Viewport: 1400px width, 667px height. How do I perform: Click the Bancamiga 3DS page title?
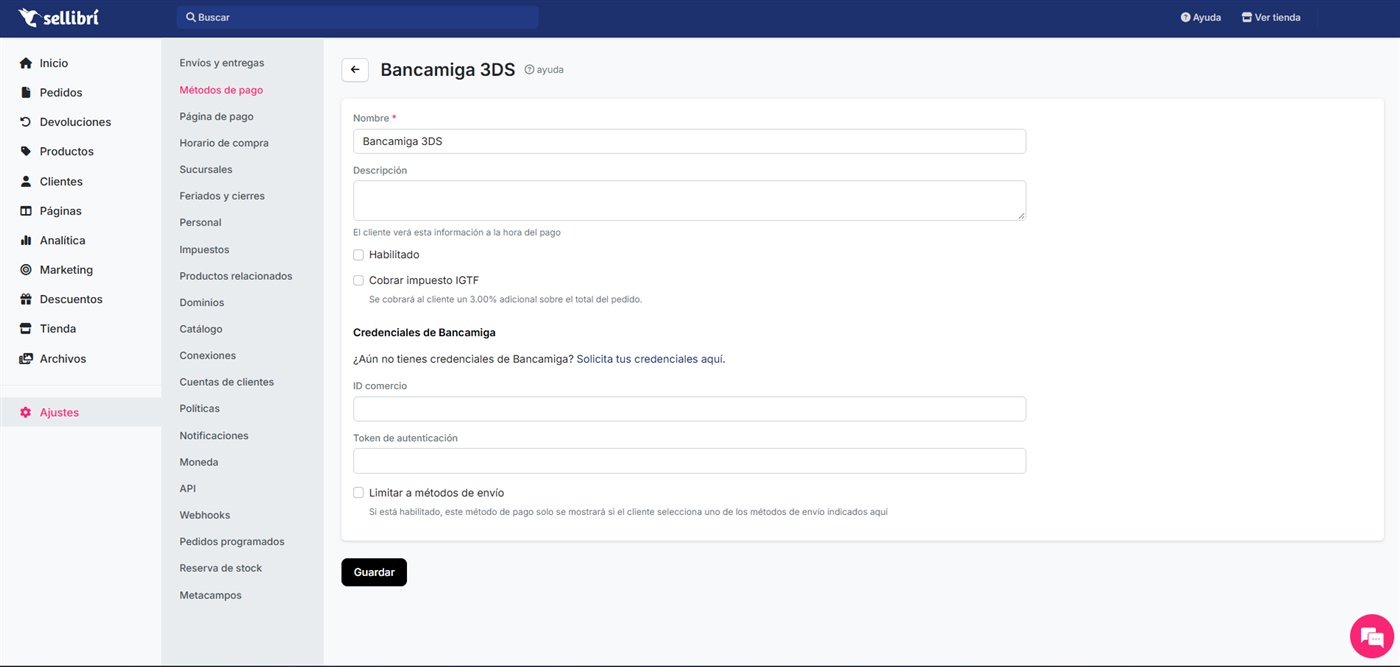(448, 70)
